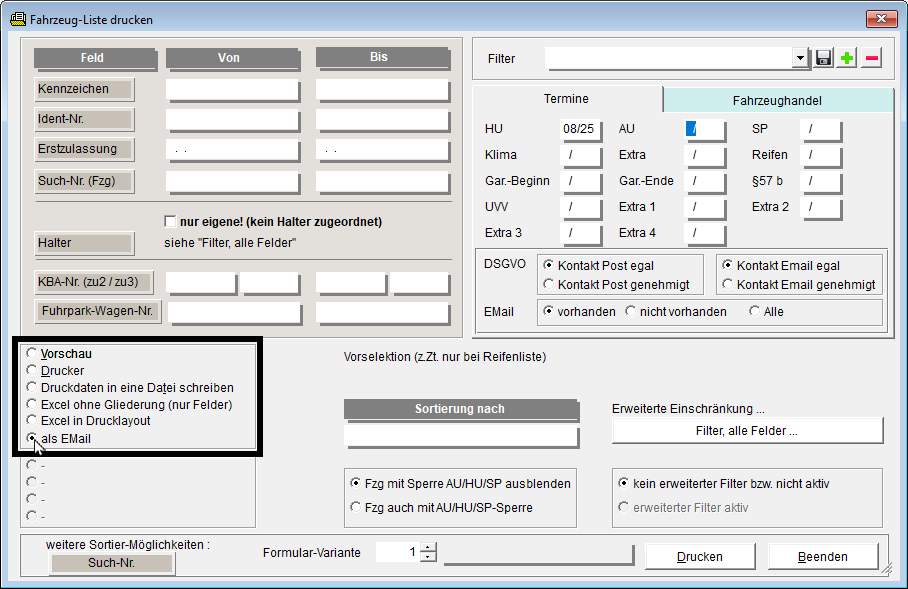Click the Erstzulassung field button

tap(84, 149)
